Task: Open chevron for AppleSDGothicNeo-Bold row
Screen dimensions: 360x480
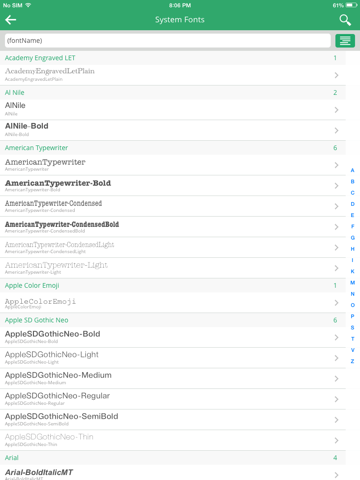Action: click(336, 338)
